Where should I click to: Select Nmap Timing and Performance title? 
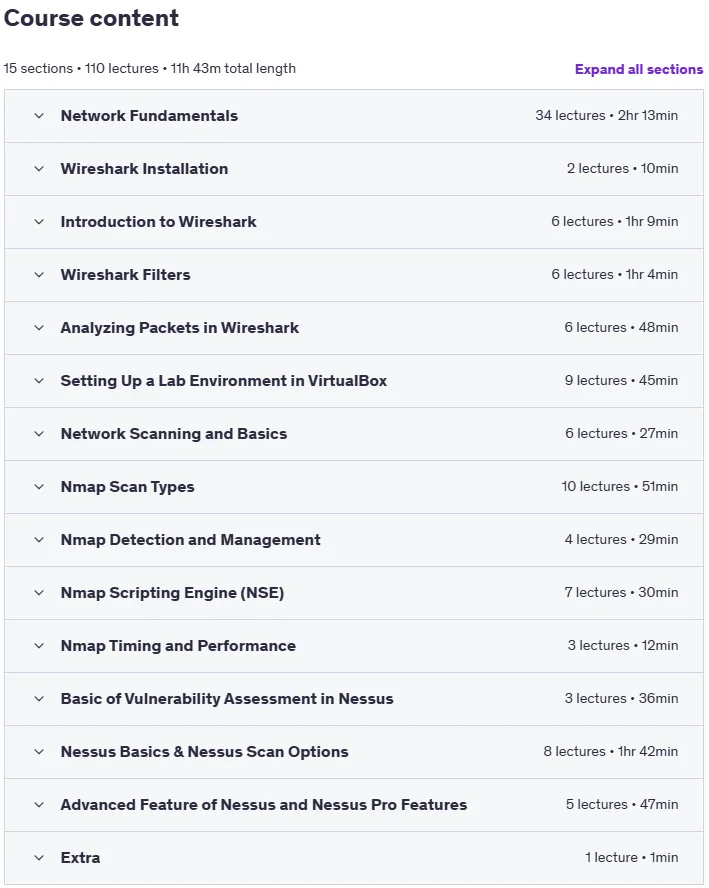178,646
